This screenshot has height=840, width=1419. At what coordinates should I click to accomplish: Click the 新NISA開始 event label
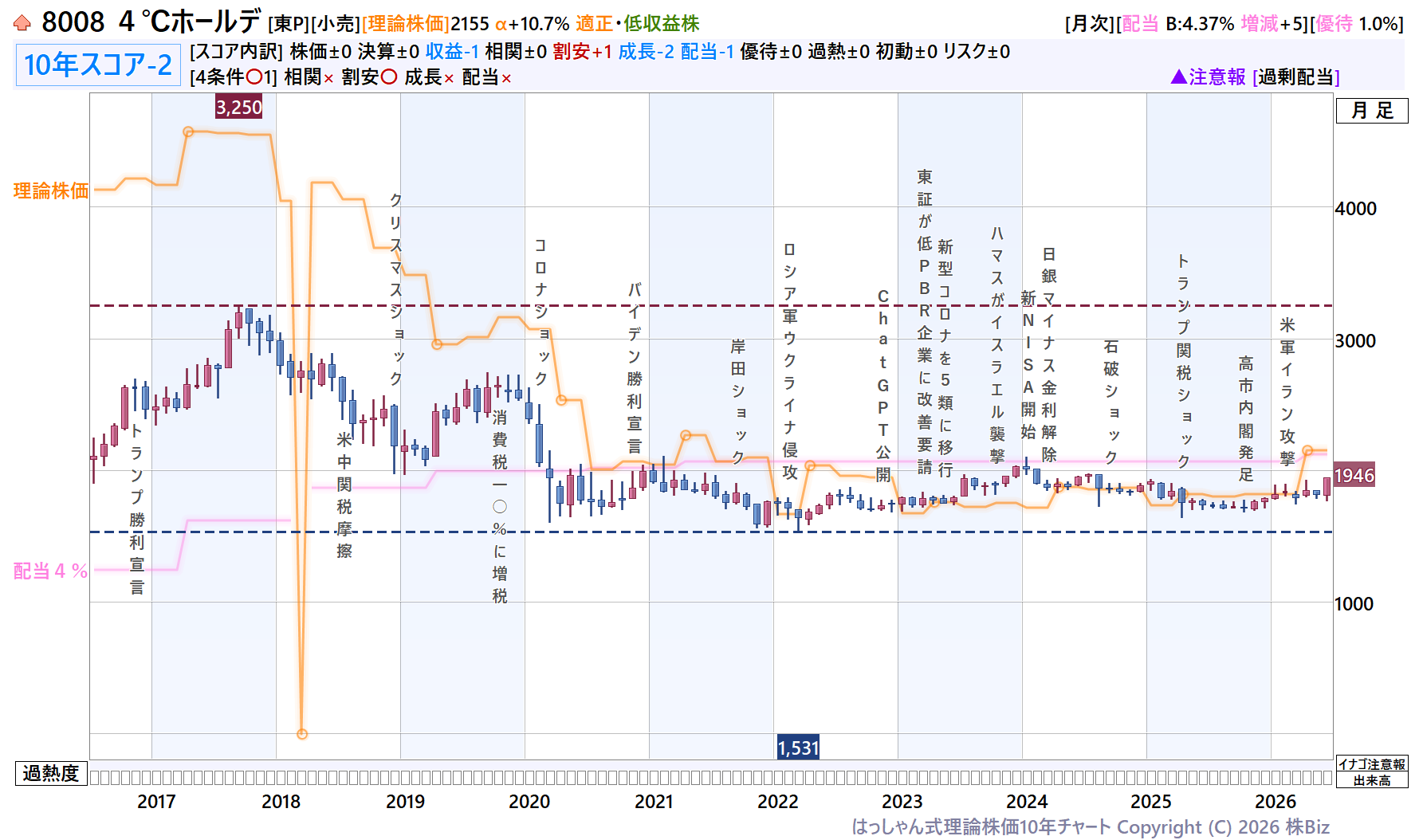point(1028,364)
